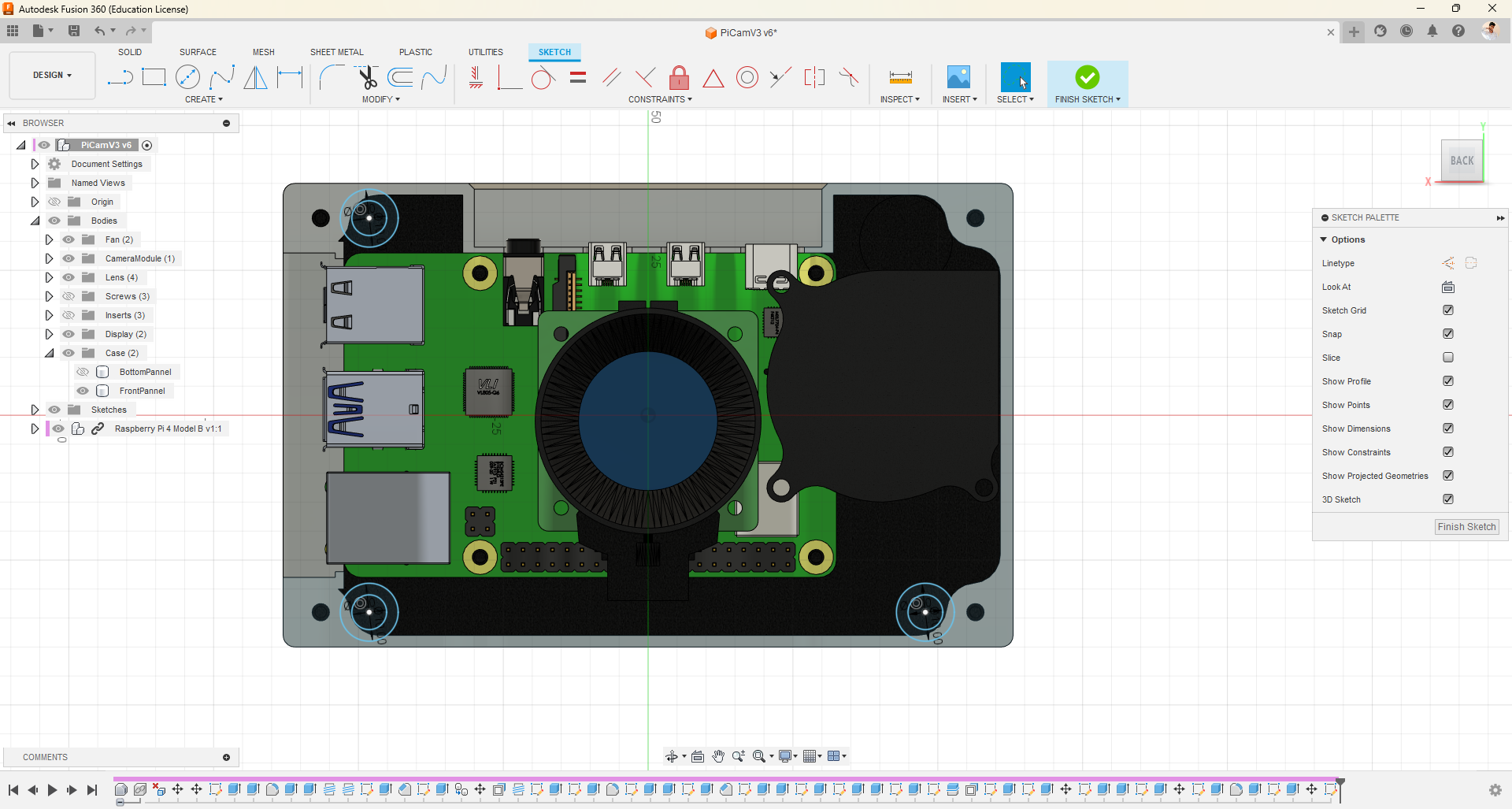Image resolution: width=1512 pixels, height=809 pixels.
Task: Apply the Symmetry constraint
Action: 814,77
